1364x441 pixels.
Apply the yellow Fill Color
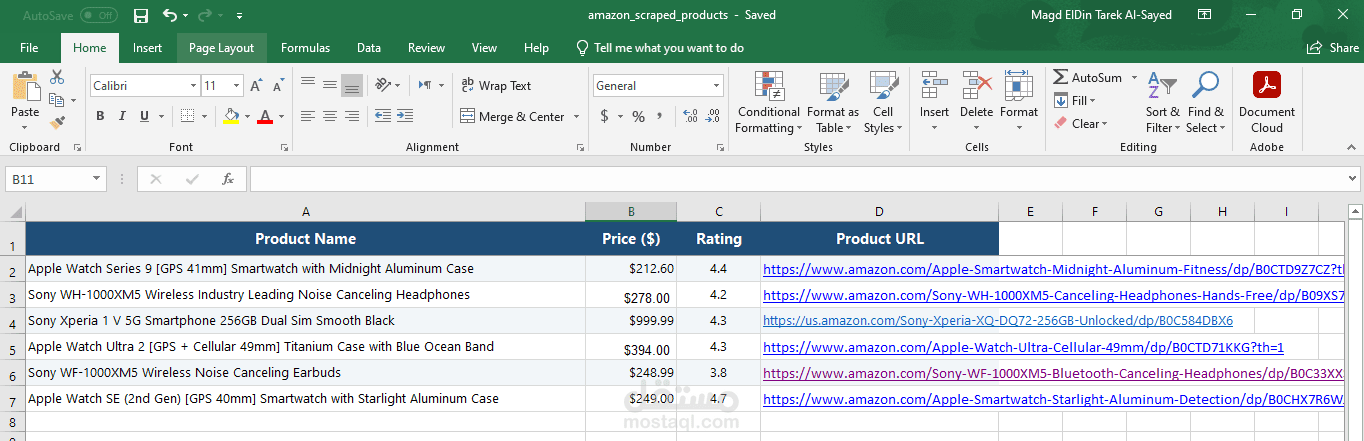pos(232,117)
